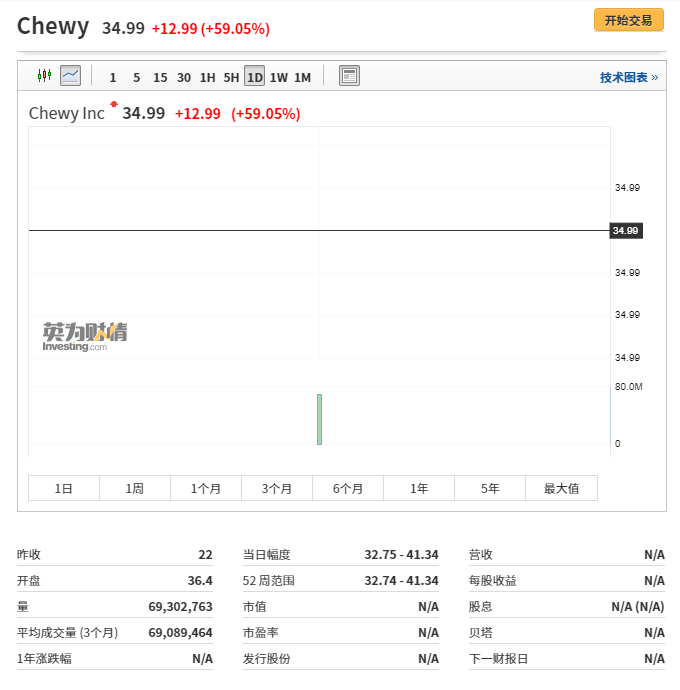Show the 1年 time range
Viewport: 680px width, 690px height.
[x=419, y=488]
